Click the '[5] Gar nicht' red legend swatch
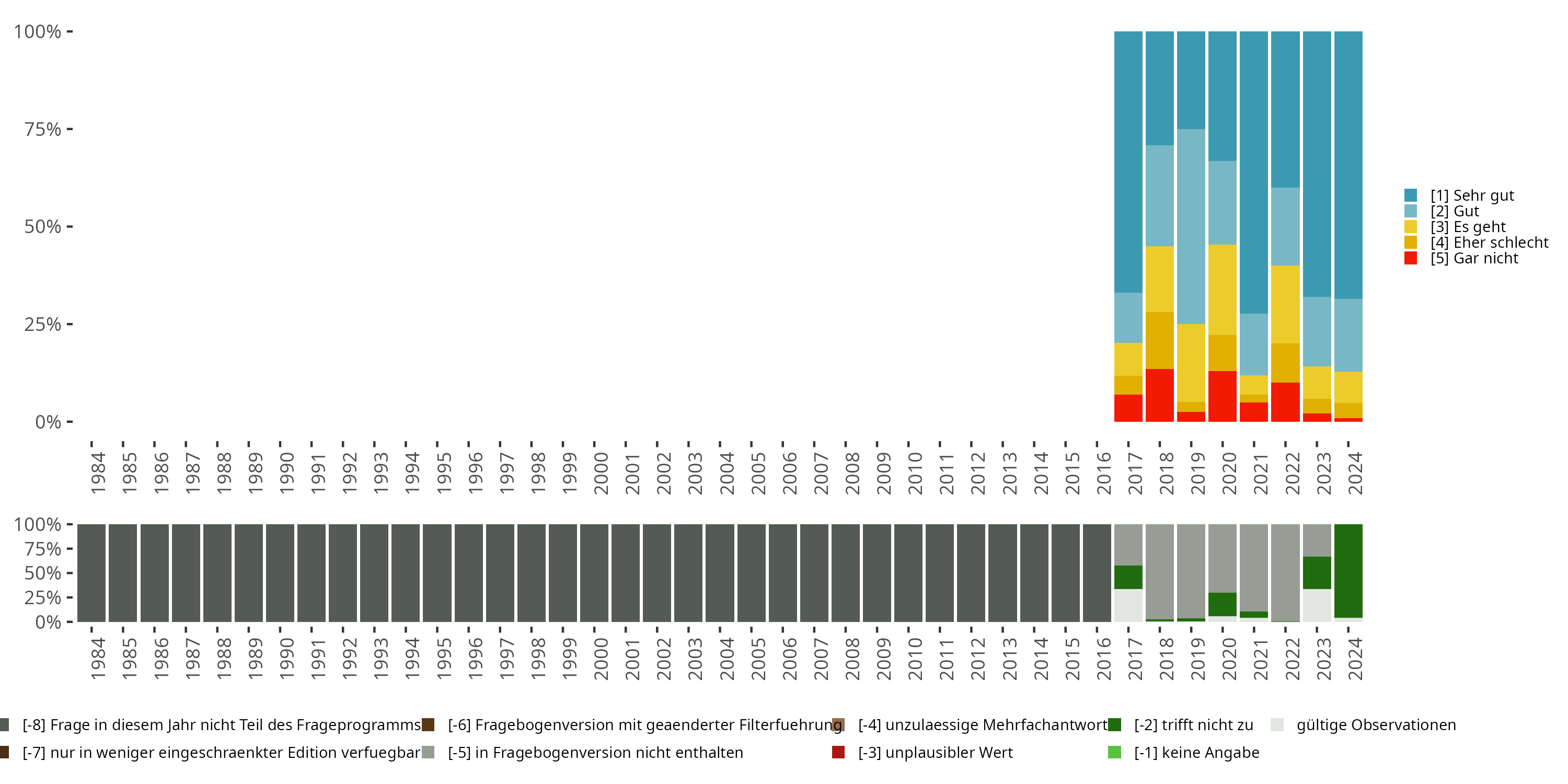This screenshot has width=1568, height=784. coord(1410,258)
